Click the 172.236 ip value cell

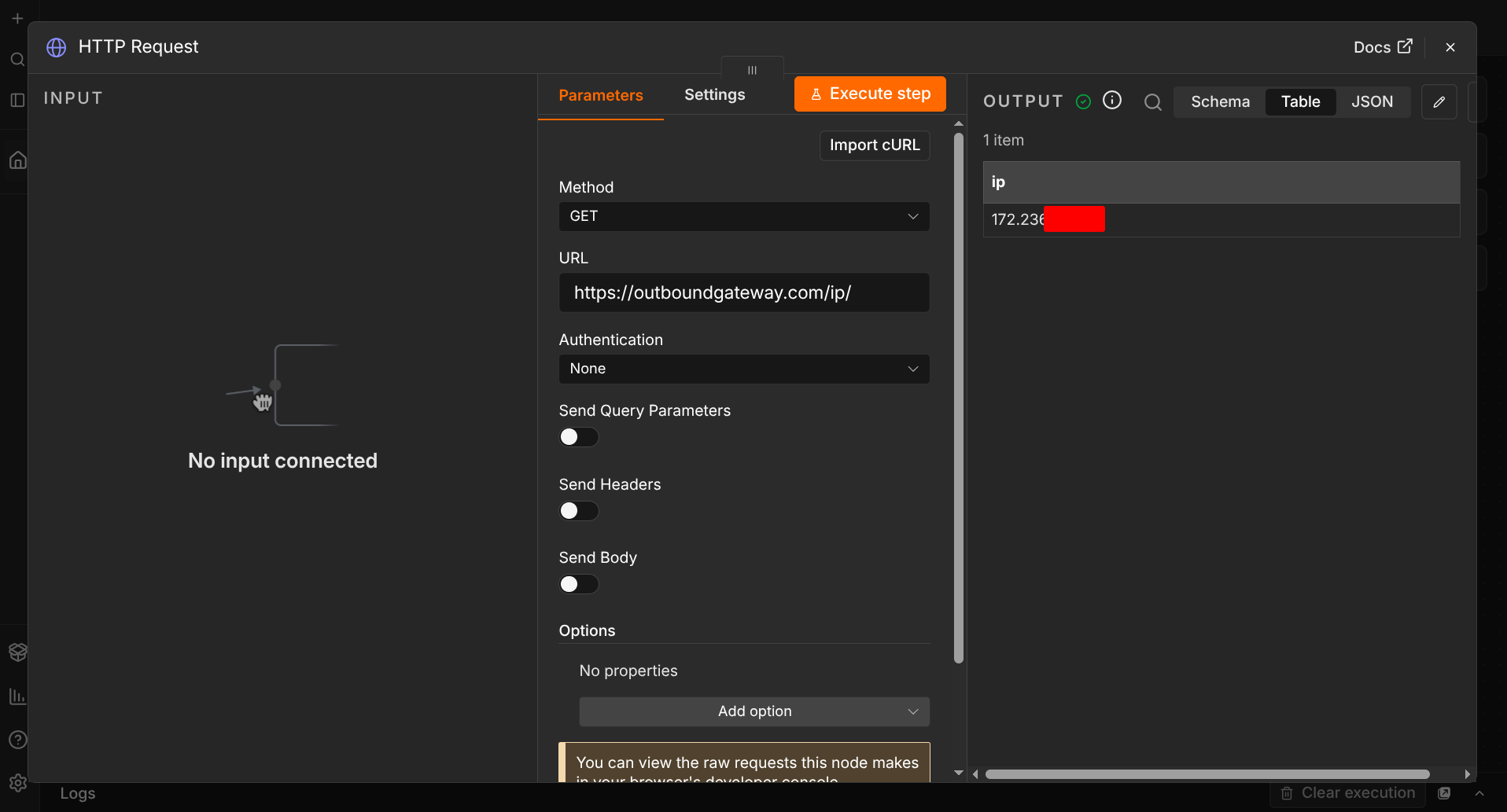(x=1221, y=220)
